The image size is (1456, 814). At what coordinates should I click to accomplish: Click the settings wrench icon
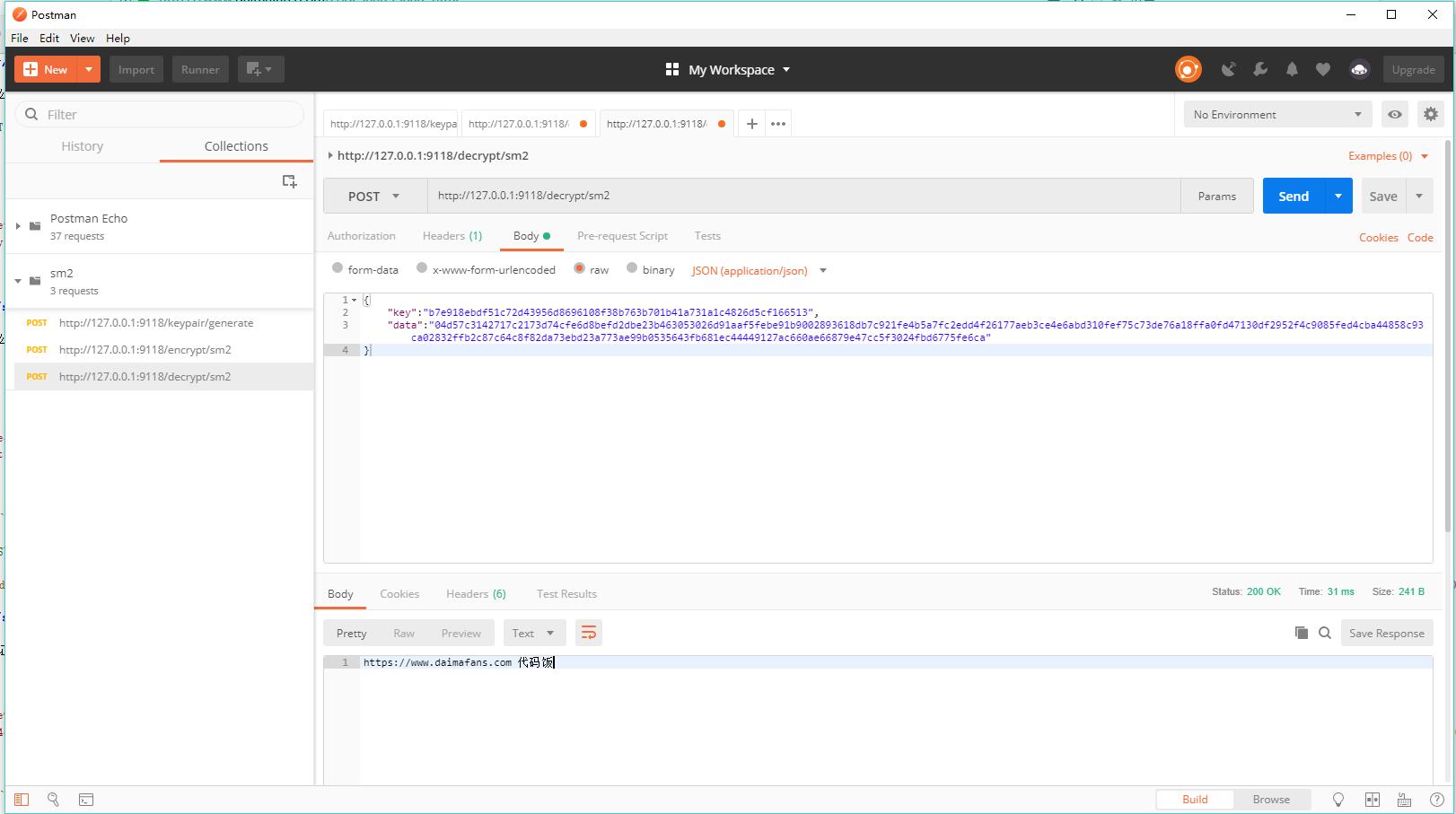(x=1260, y=69)
